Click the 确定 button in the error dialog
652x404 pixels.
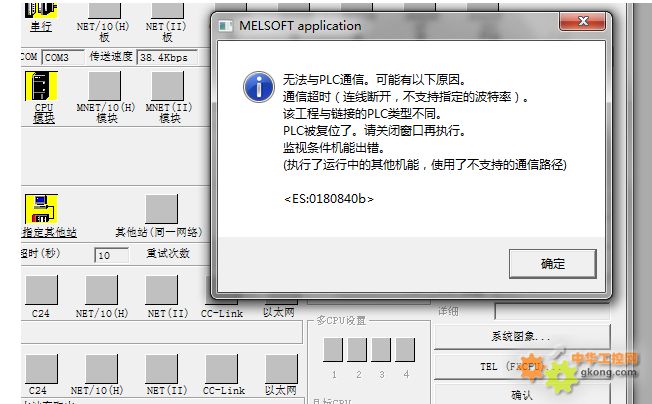click(552, 264)
